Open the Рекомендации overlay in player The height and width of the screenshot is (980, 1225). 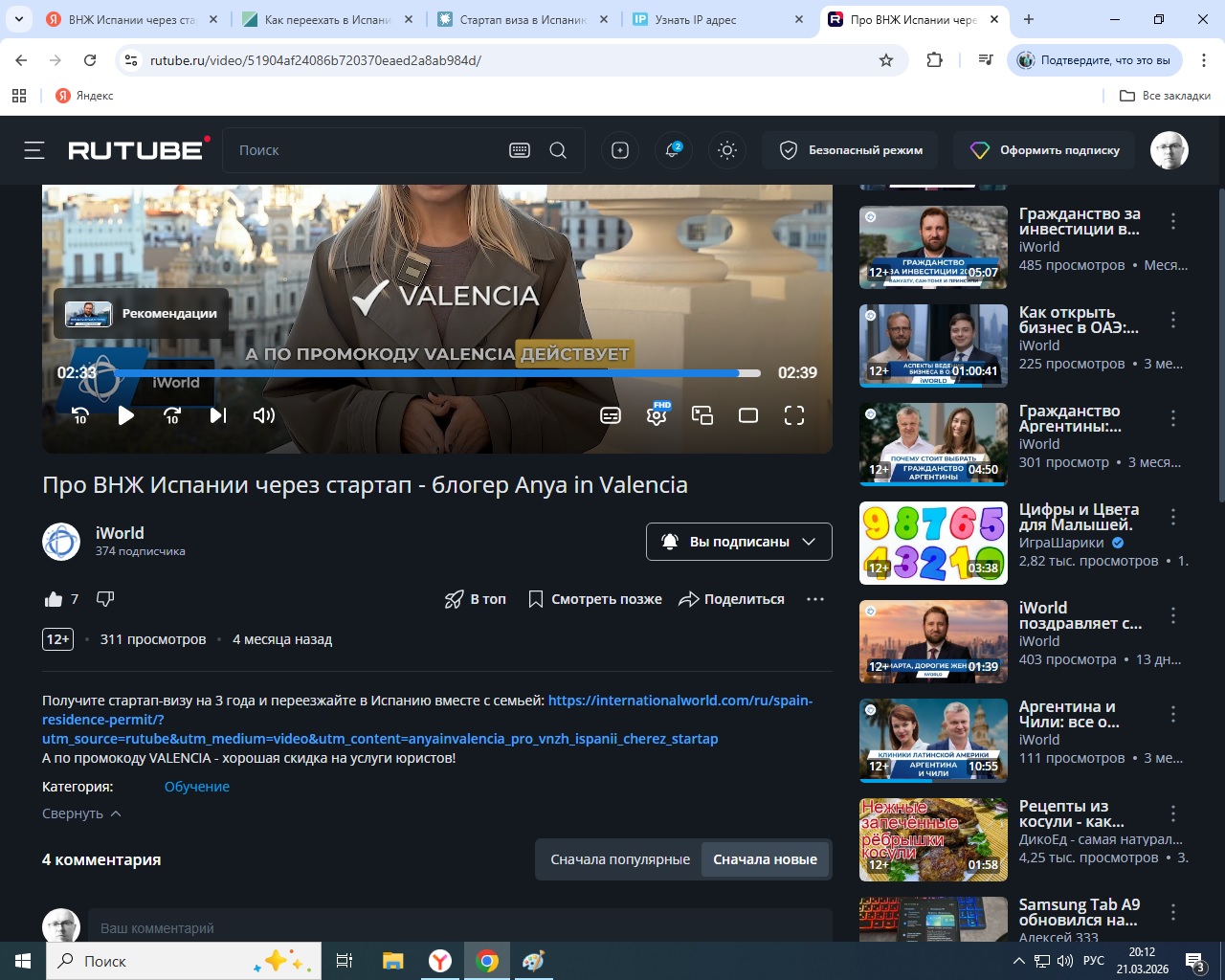pos(141,314)
